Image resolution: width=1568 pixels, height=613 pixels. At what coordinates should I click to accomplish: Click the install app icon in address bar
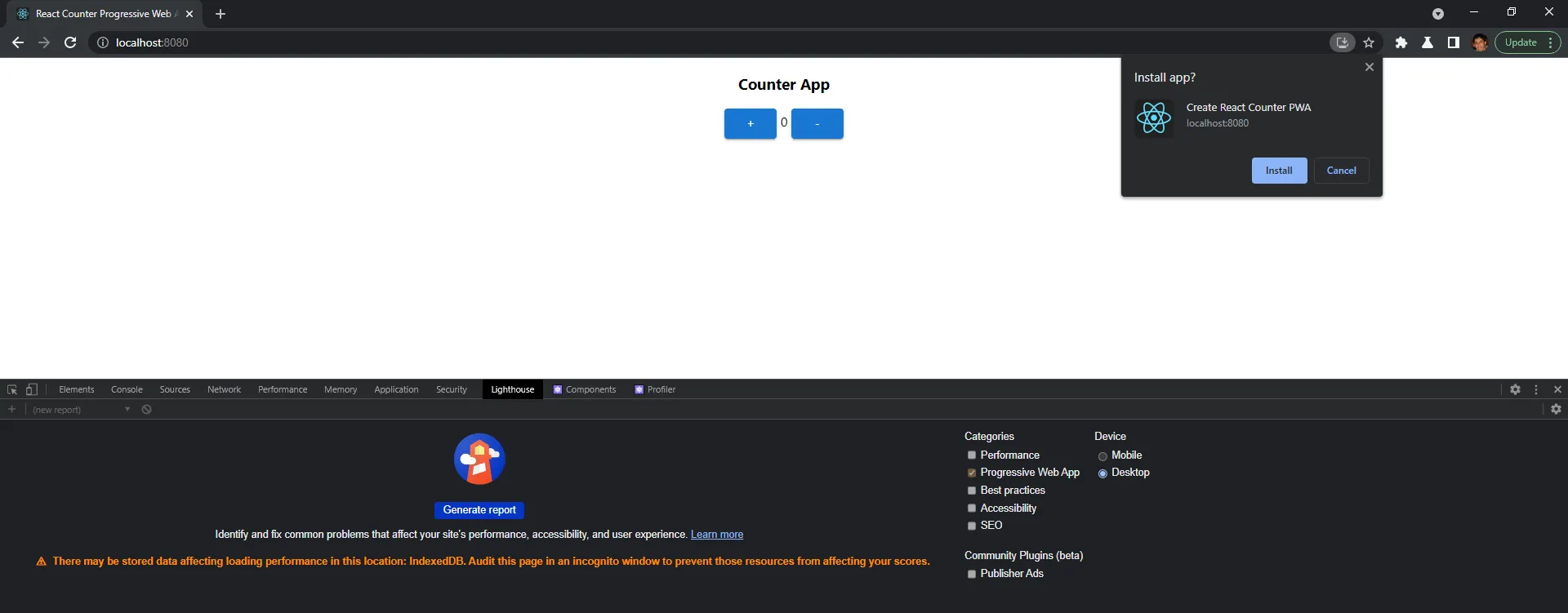click(x=1342, y=42)
